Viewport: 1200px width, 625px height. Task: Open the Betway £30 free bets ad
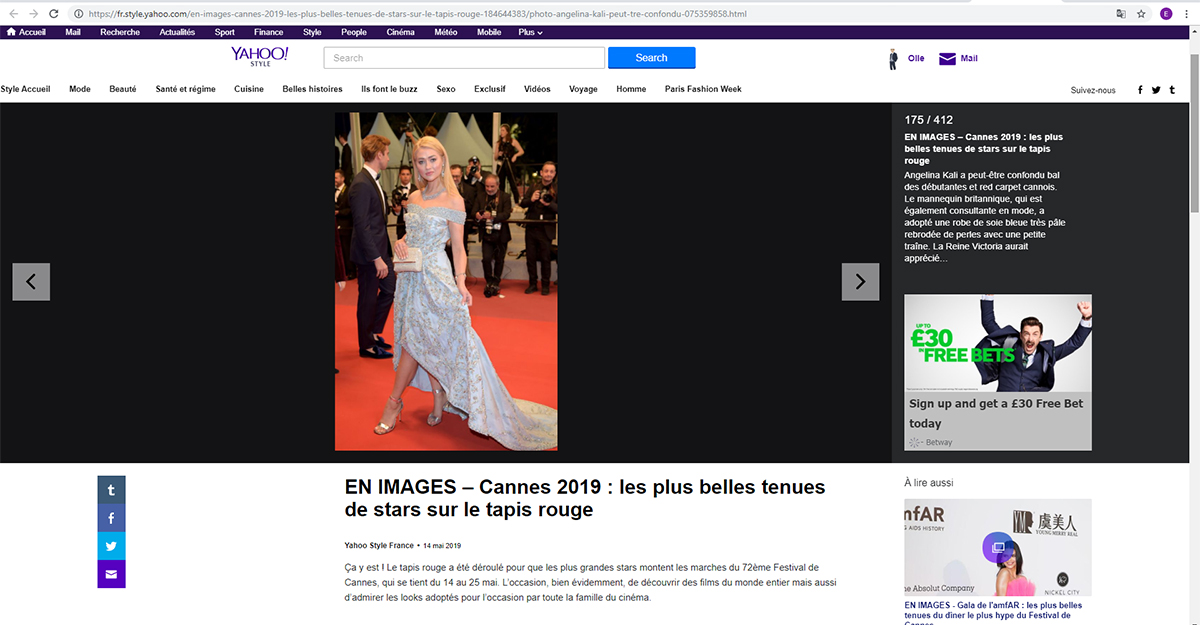pos(997,371)
